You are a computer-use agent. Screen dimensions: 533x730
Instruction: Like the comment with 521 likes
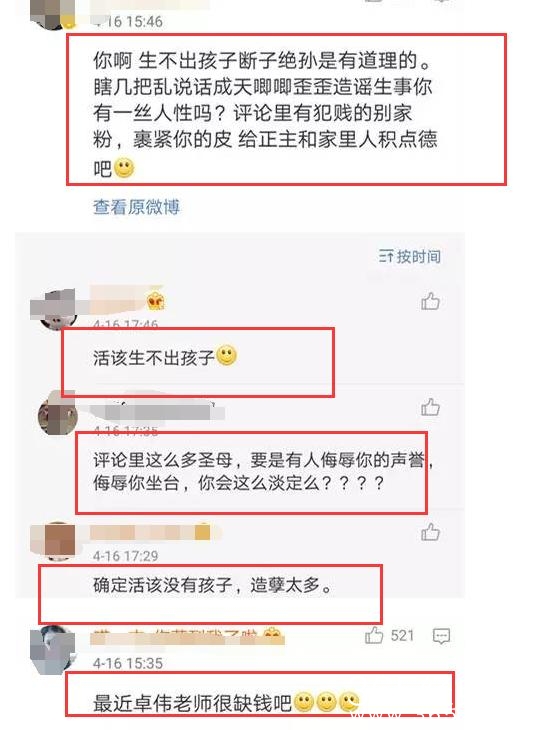374,635
